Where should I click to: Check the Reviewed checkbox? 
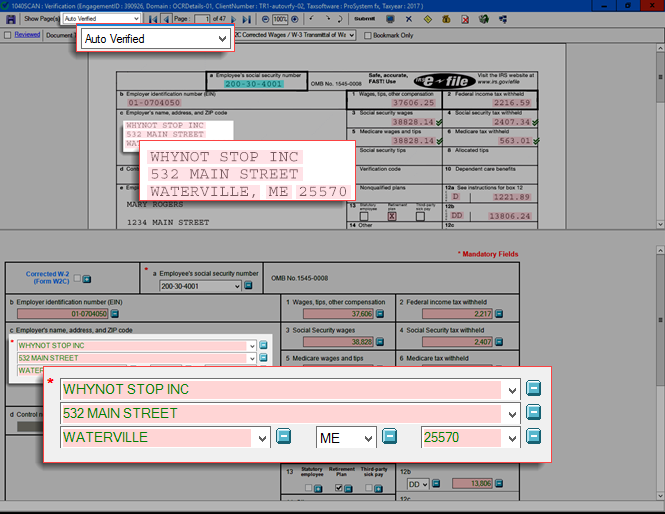[8, 34]
